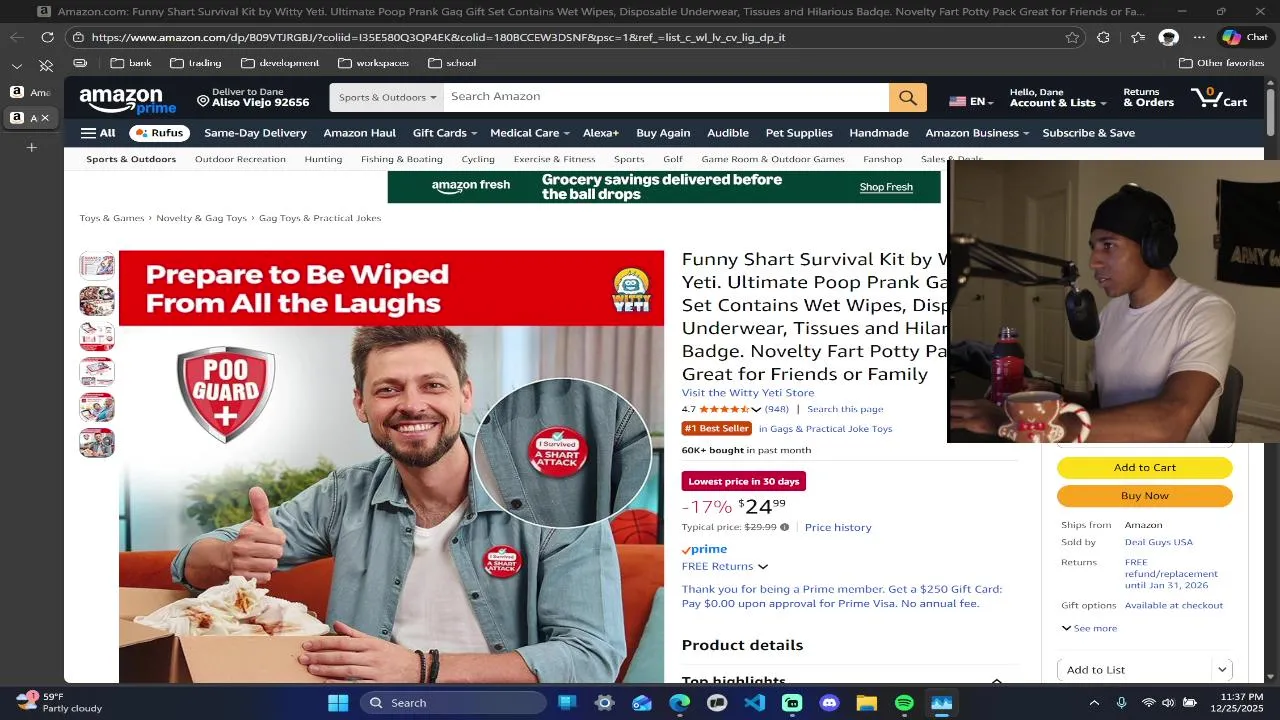Open Microsoft Edge from the taskbar

click(x=679, y=703)
